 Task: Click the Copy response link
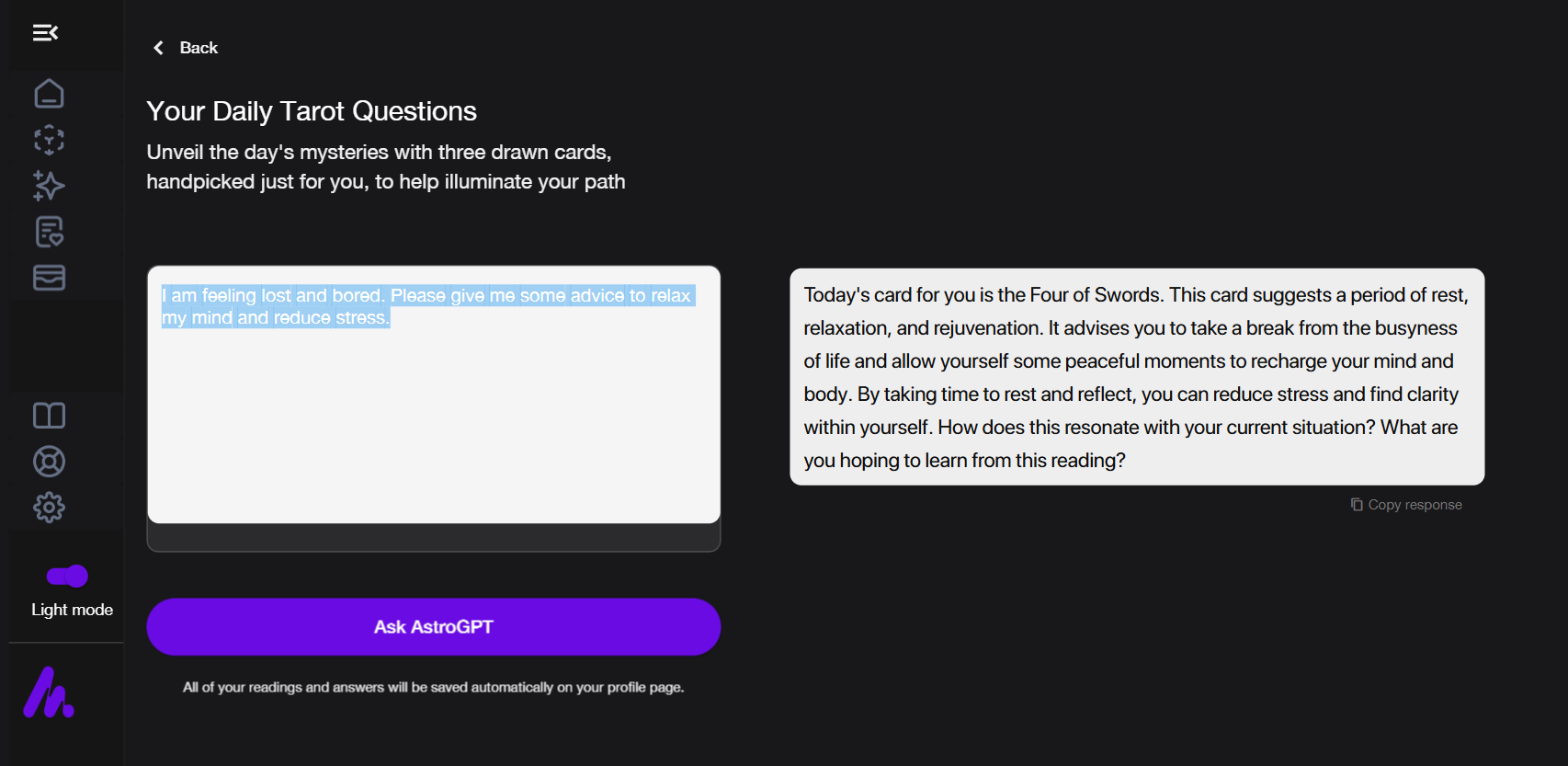point(1415,505)
